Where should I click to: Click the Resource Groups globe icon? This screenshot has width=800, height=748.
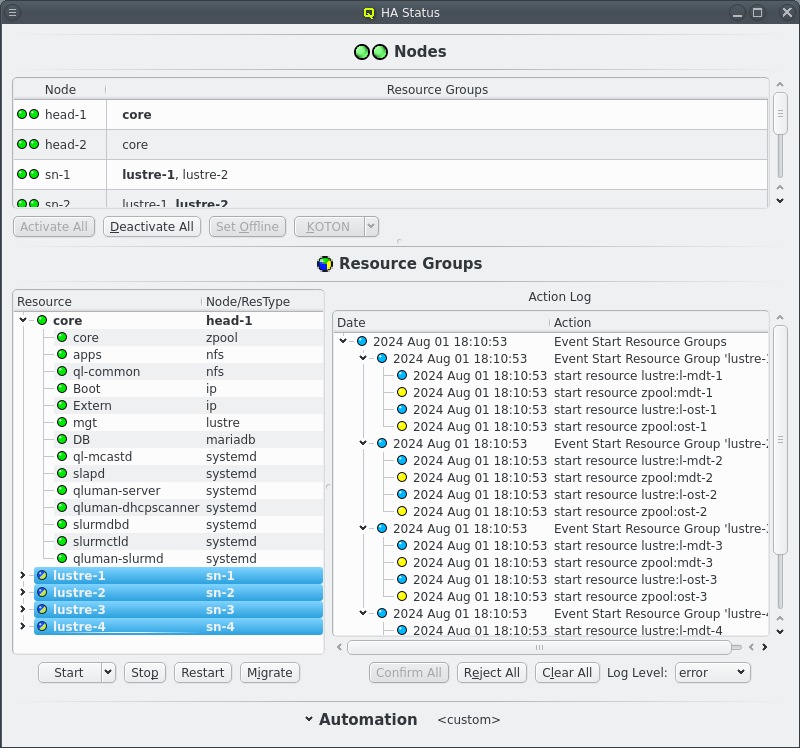point(325,264)
